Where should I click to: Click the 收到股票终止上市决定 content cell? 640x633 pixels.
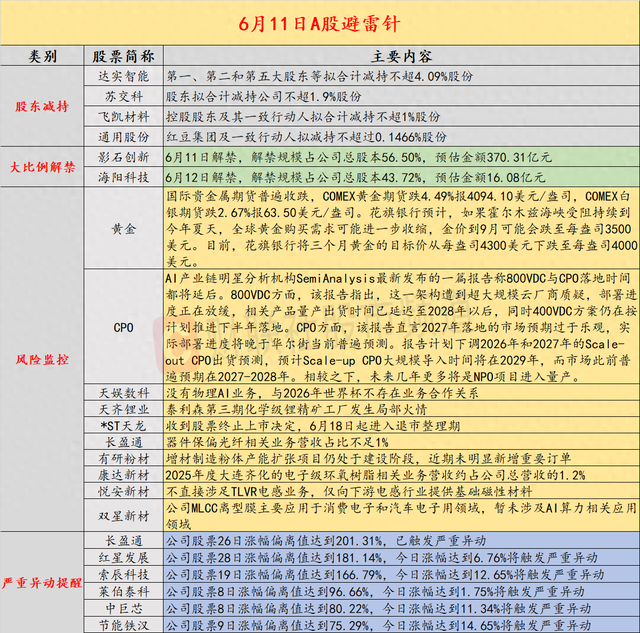401,426
